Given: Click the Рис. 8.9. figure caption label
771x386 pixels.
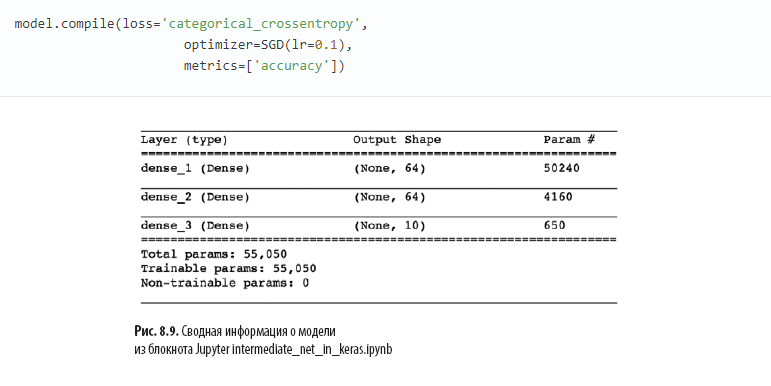Looking at the screenshot, I should tap(156, 331).
